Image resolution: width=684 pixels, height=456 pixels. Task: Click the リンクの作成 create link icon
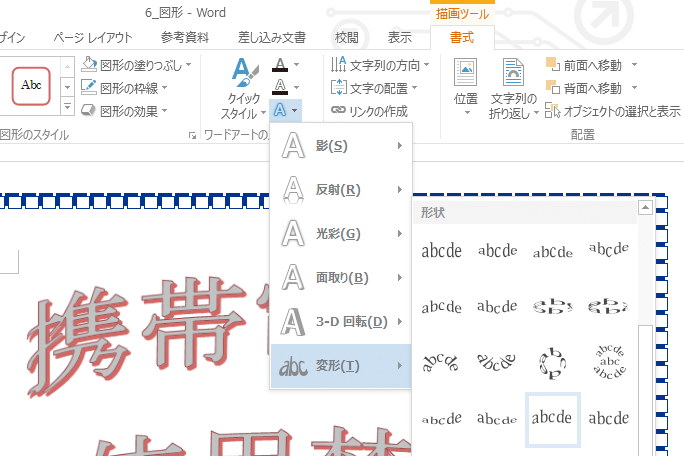pos(339,110)
